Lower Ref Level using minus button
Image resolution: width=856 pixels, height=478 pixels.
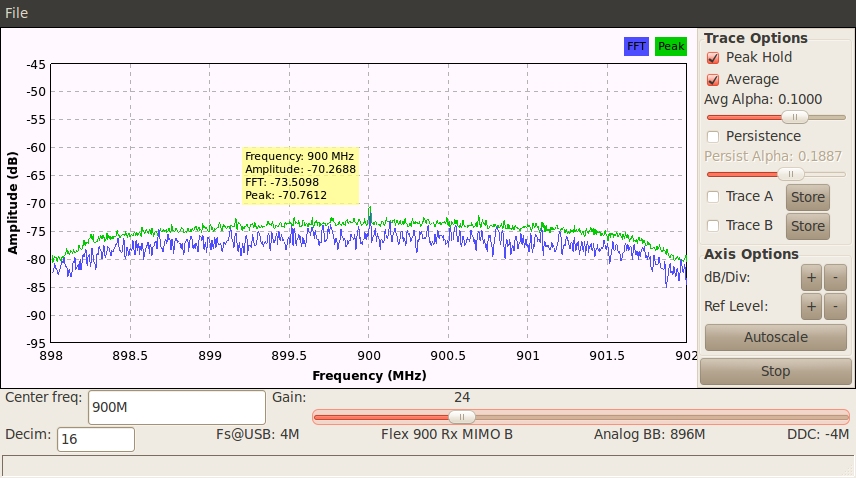click(x=836, y=307)
